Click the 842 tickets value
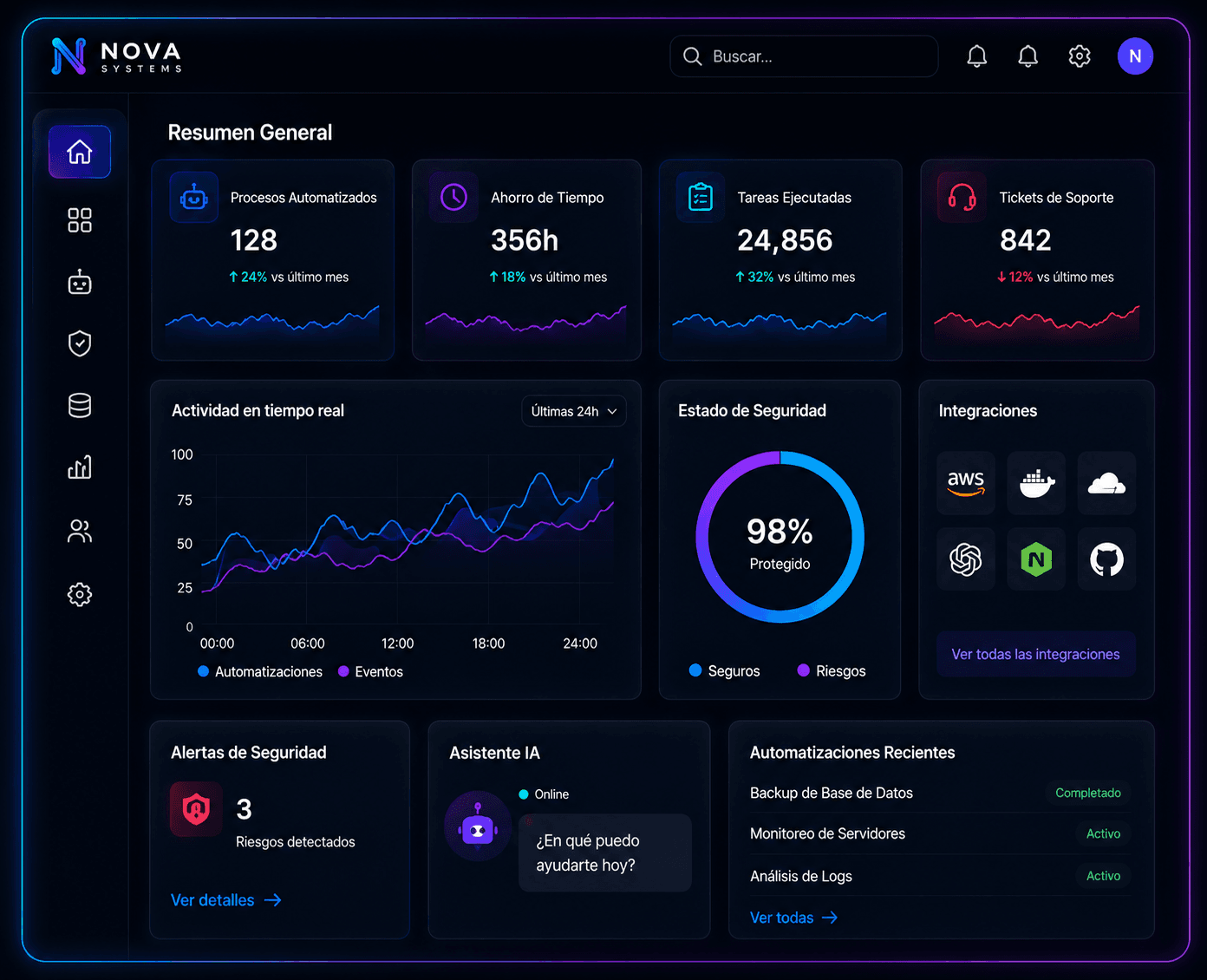The image size is (1207, 980). [1026, 240]
